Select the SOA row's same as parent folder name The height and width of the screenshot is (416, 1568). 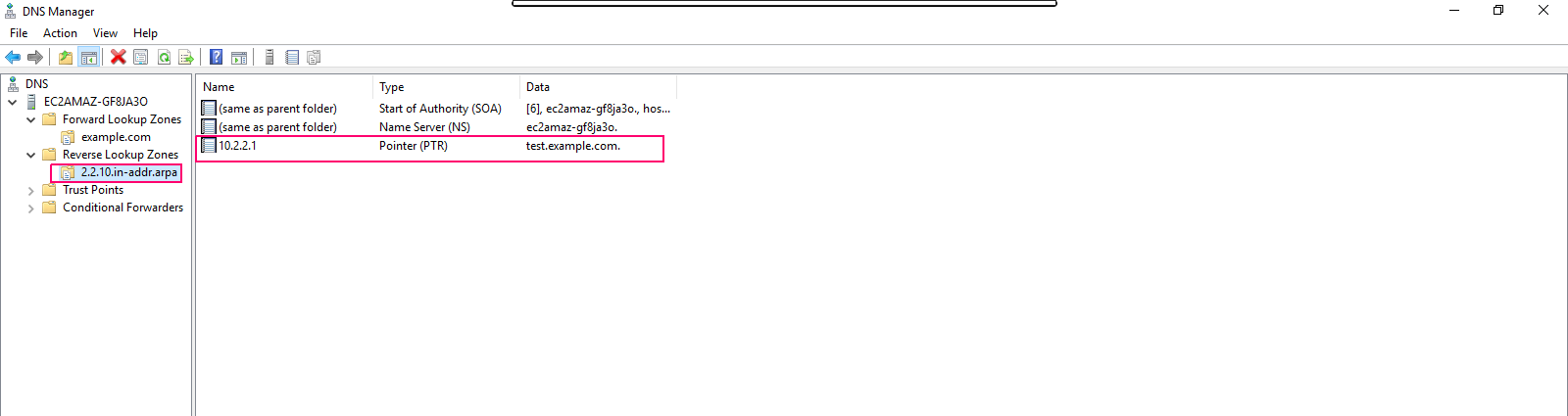point(277,109)
